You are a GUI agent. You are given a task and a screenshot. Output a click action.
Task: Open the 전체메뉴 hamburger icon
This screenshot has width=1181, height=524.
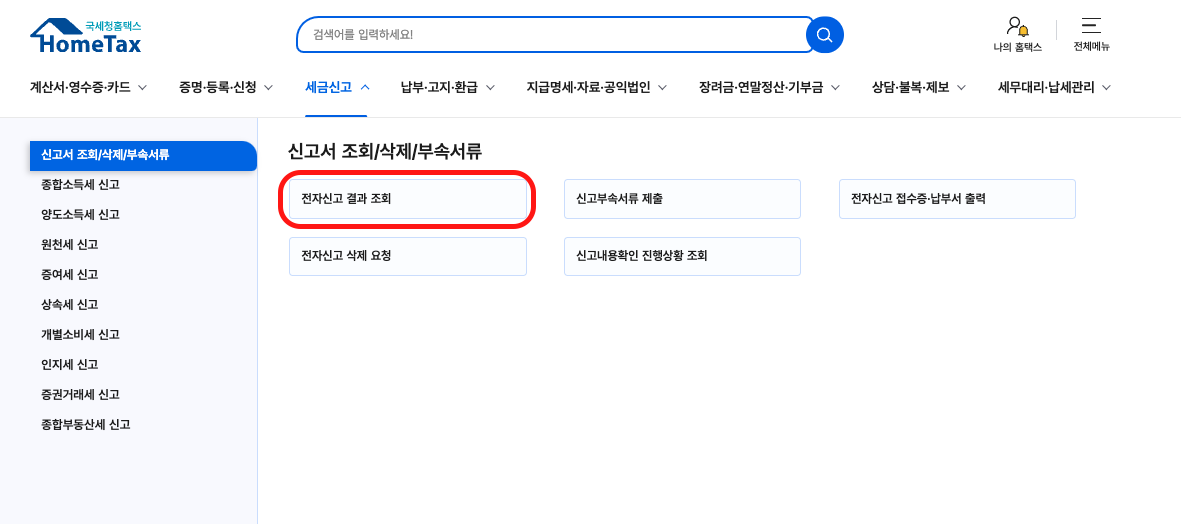coord(1091,35)
